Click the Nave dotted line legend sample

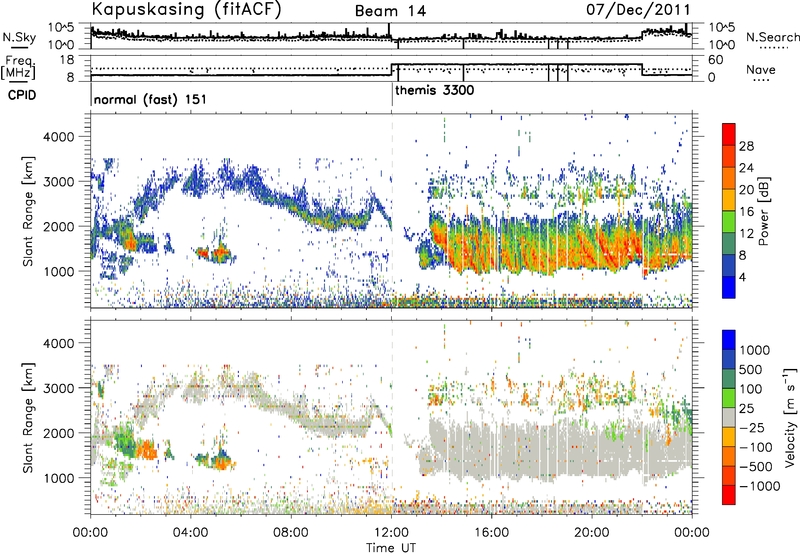761,81
